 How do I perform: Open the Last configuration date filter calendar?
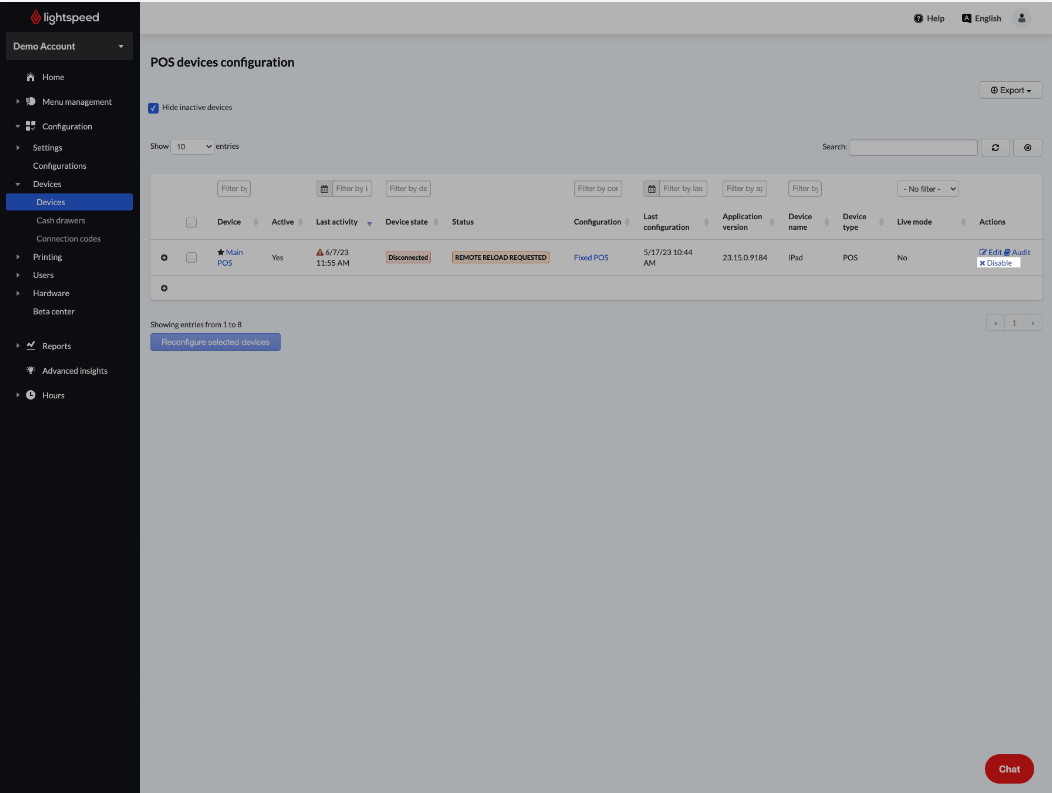tap(652, 188)
